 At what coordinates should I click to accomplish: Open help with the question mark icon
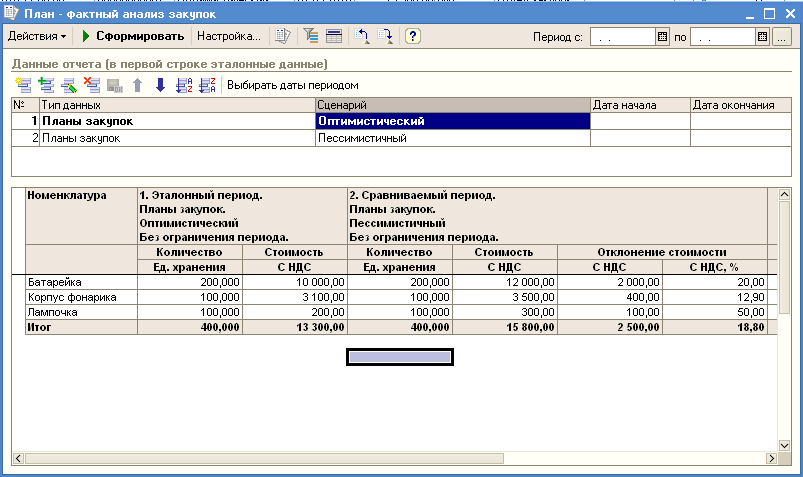(412, 36)
